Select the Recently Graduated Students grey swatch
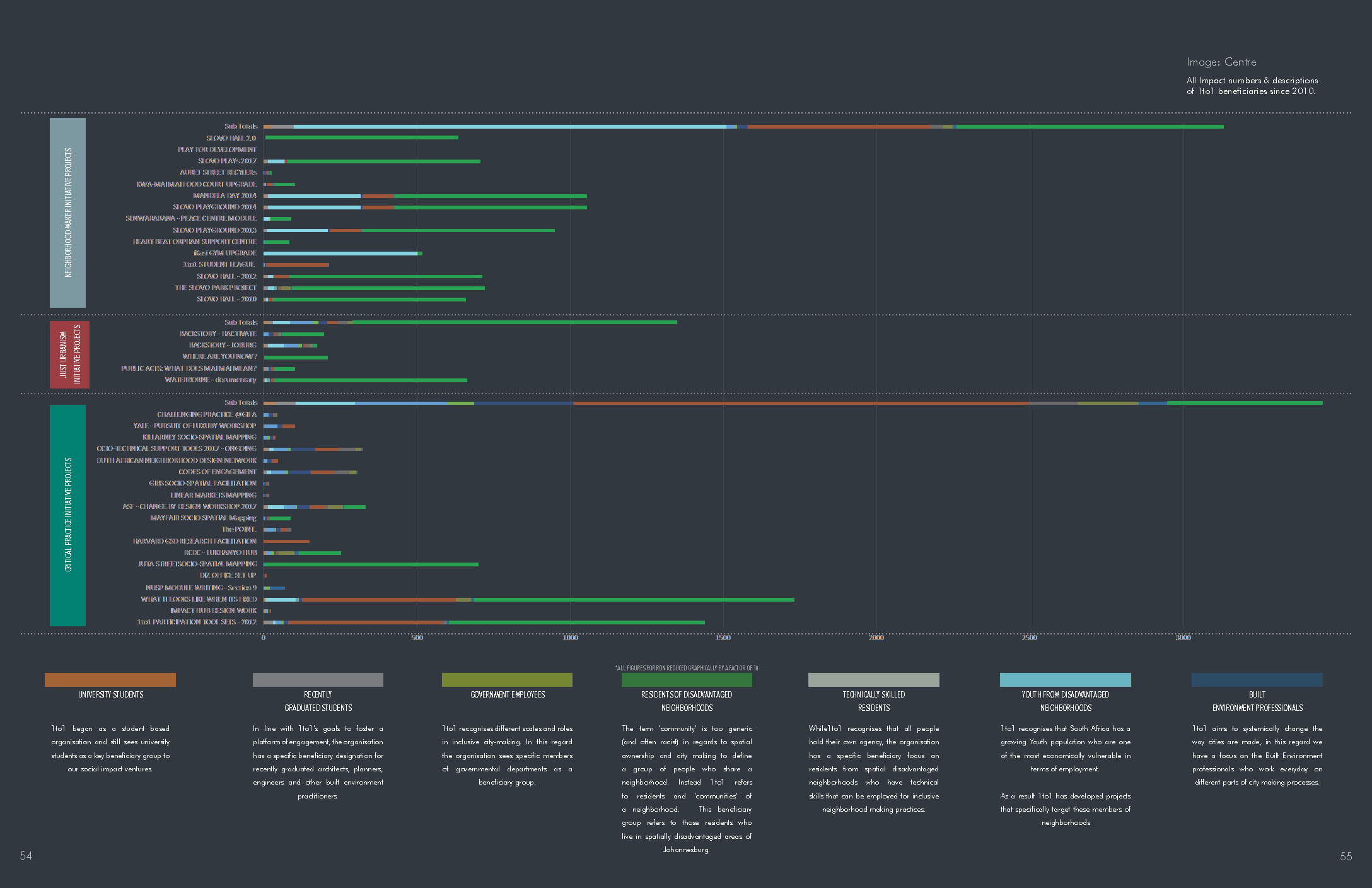Viewport: 1372px width, 888px height. (318, 679)
